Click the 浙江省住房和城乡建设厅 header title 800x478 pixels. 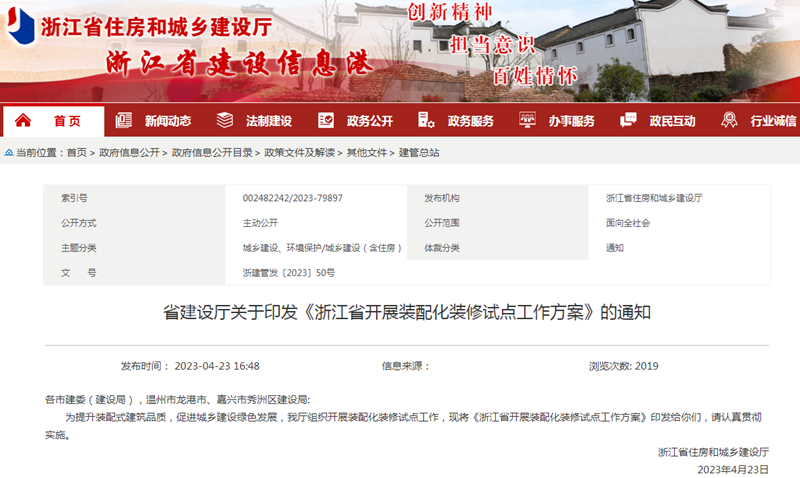point(156,27)
